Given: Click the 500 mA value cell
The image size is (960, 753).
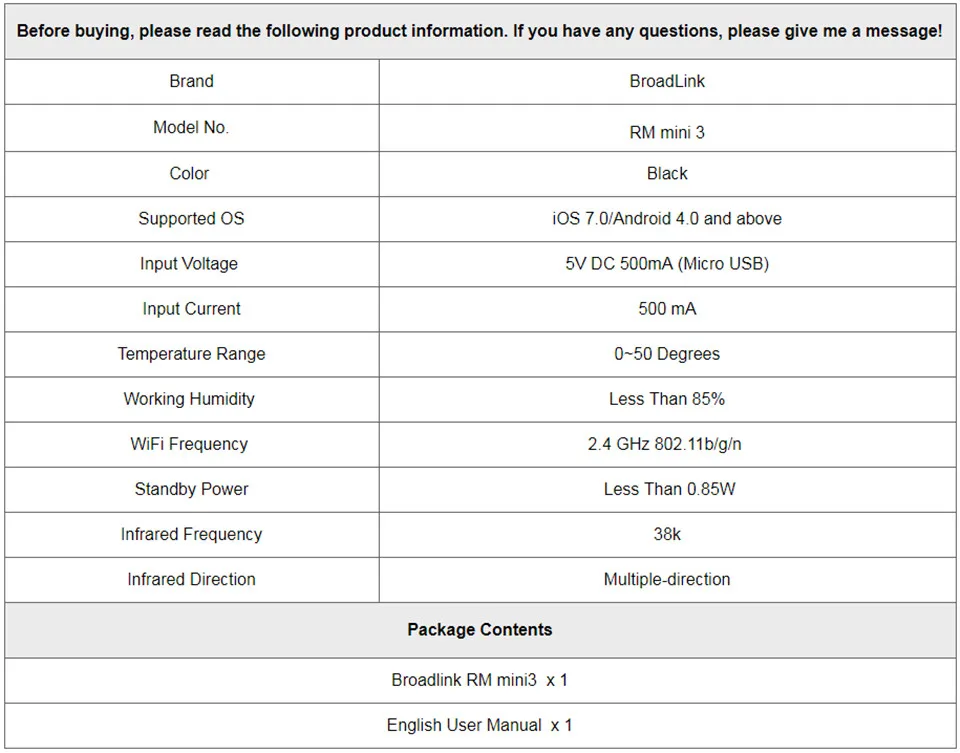Looking at the screenshot, I should pyautogui.click(x=667, y=309).
